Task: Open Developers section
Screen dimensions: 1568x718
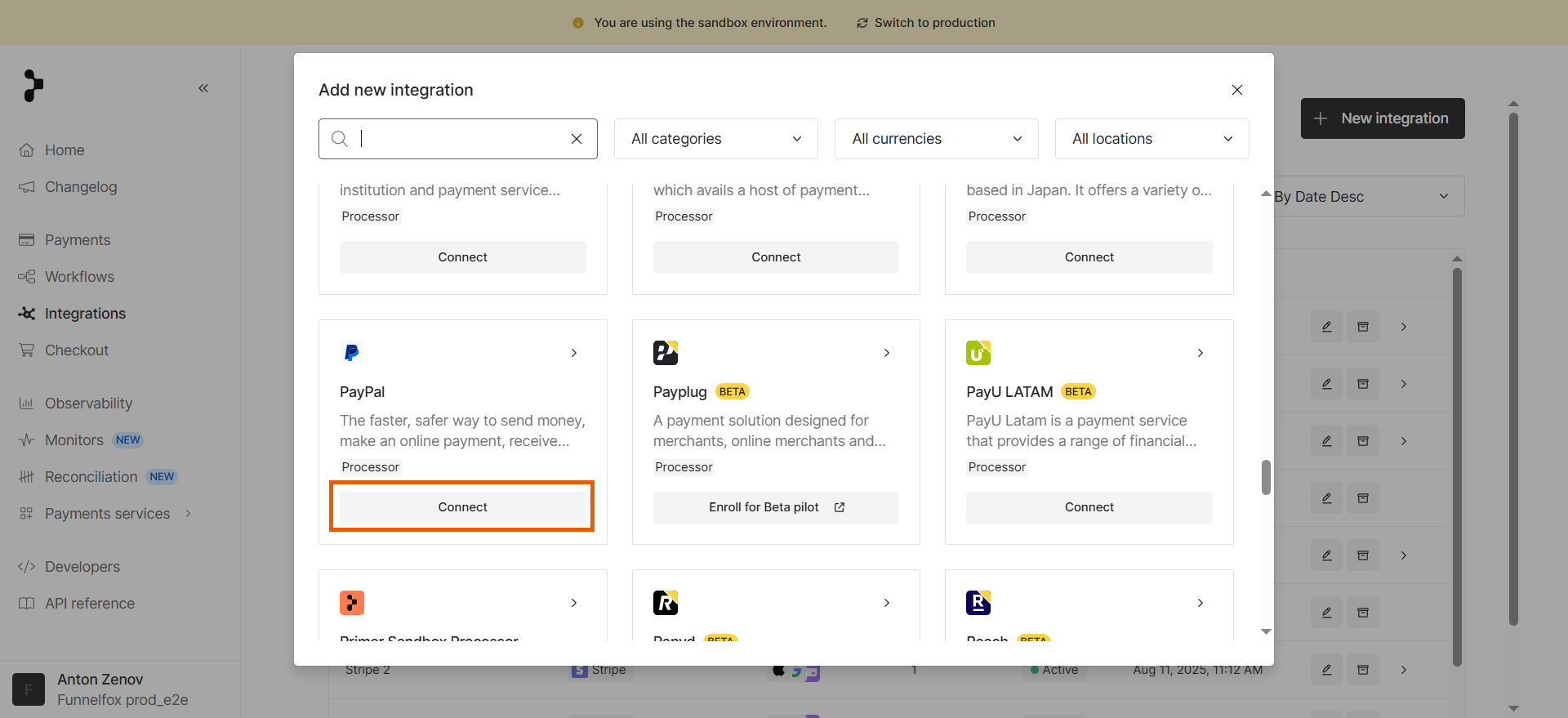Action: pyautogui.click(x=82, y=567)
